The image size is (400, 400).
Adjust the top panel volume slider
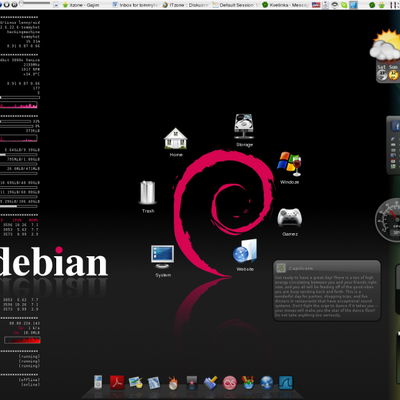35,4
